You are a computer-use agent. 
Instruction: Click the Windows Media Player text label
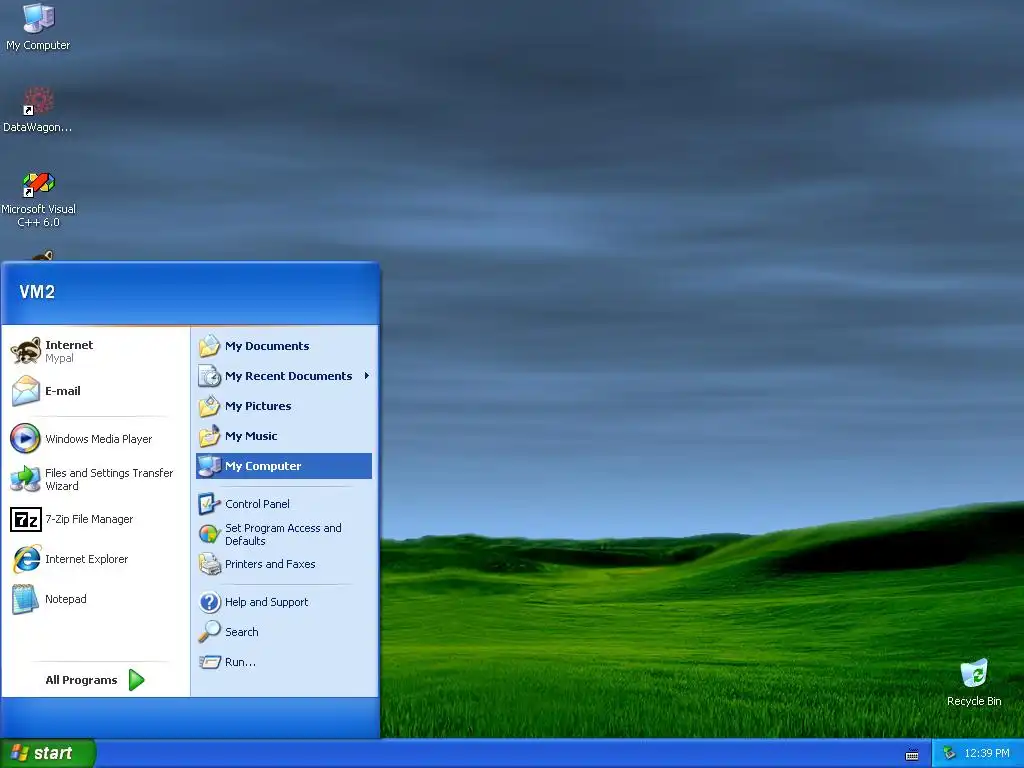click(x=99, y=439)
